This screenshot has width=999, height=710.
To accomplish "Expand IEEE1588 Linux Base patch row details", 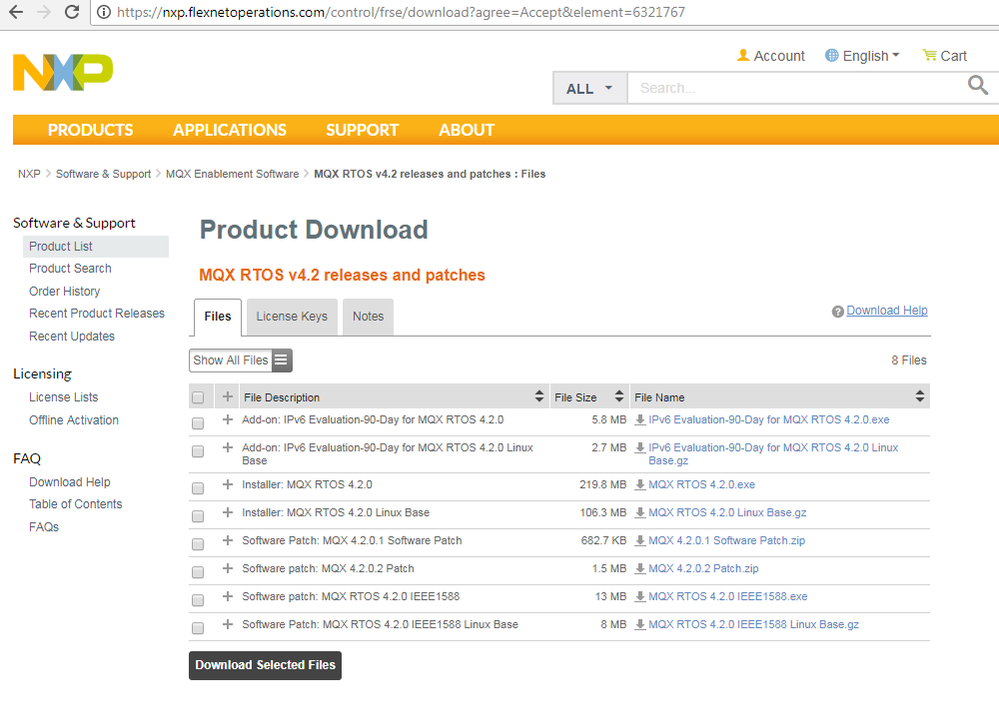I will 227,625.
